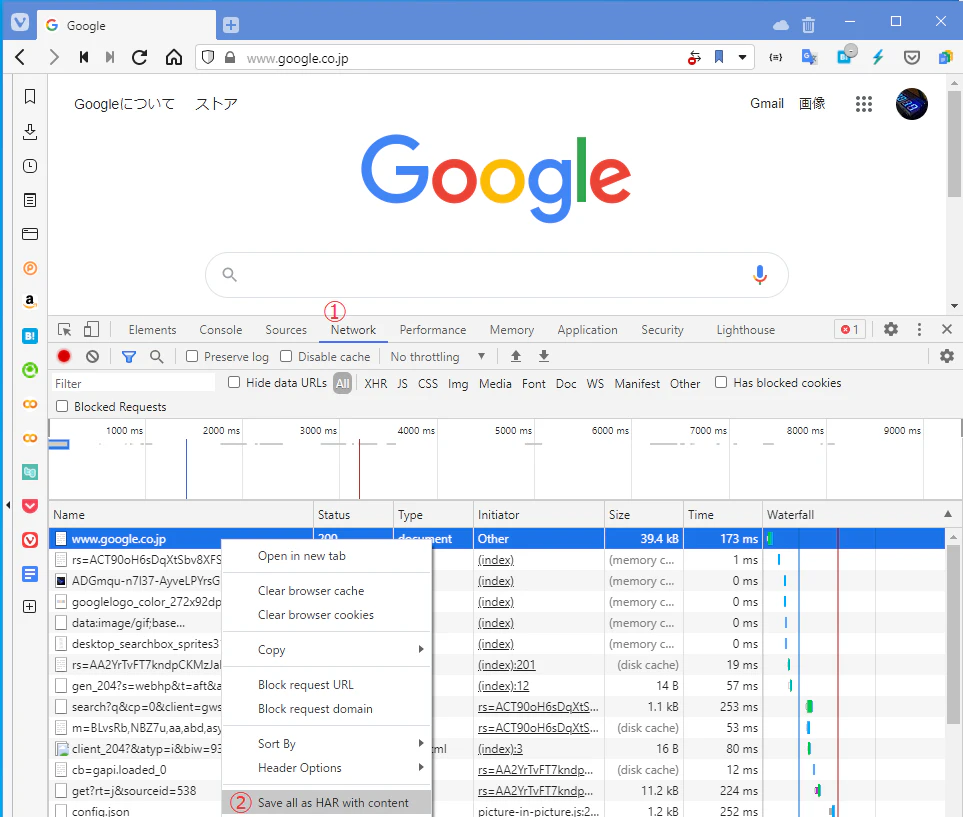Go back to previous page
This screenshot has height=817, width=963.
[20, 58]
